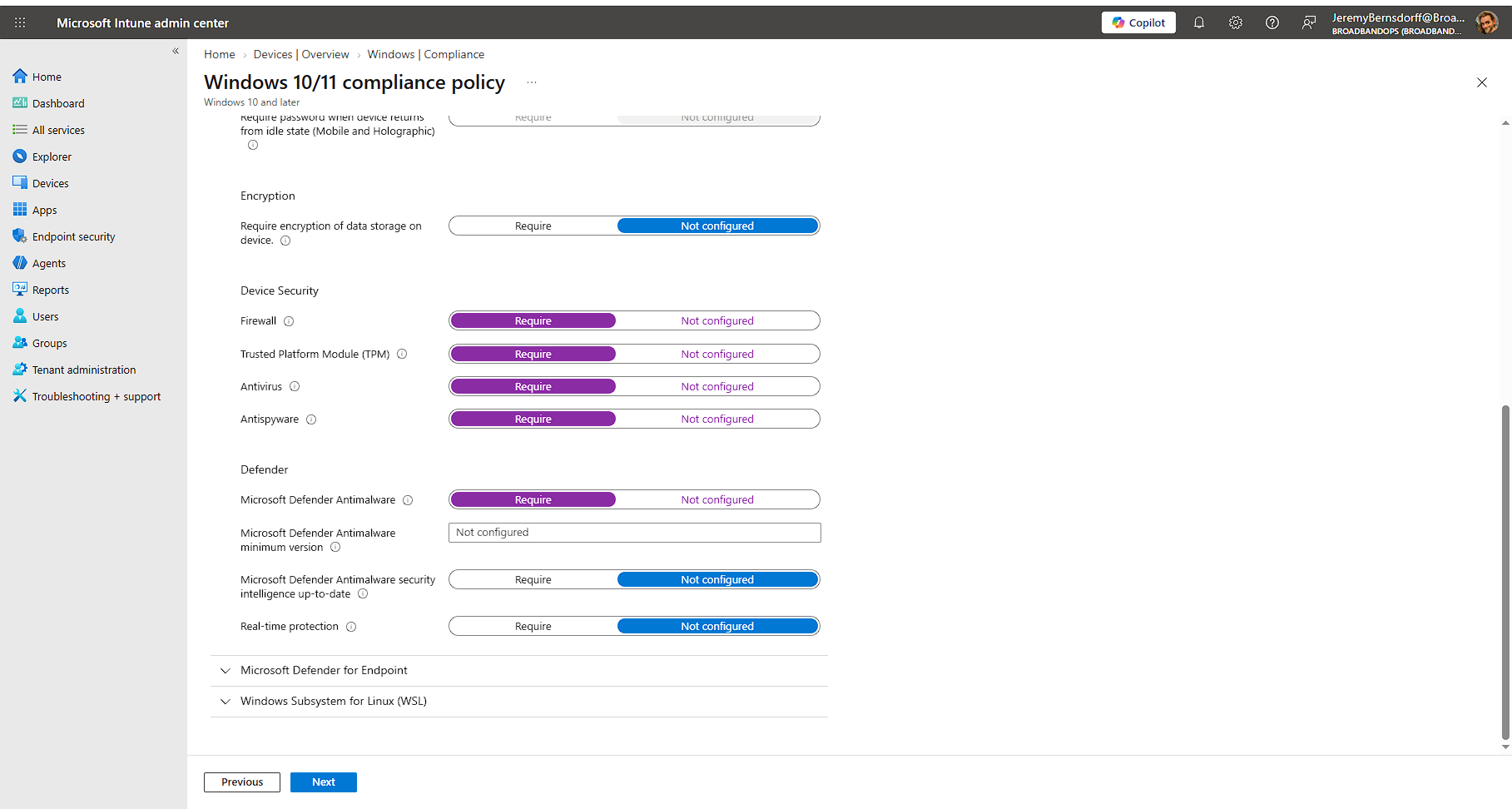Click the Next button
The width and height of the screenshot is (1512, 809).
[x=324, y=782]
